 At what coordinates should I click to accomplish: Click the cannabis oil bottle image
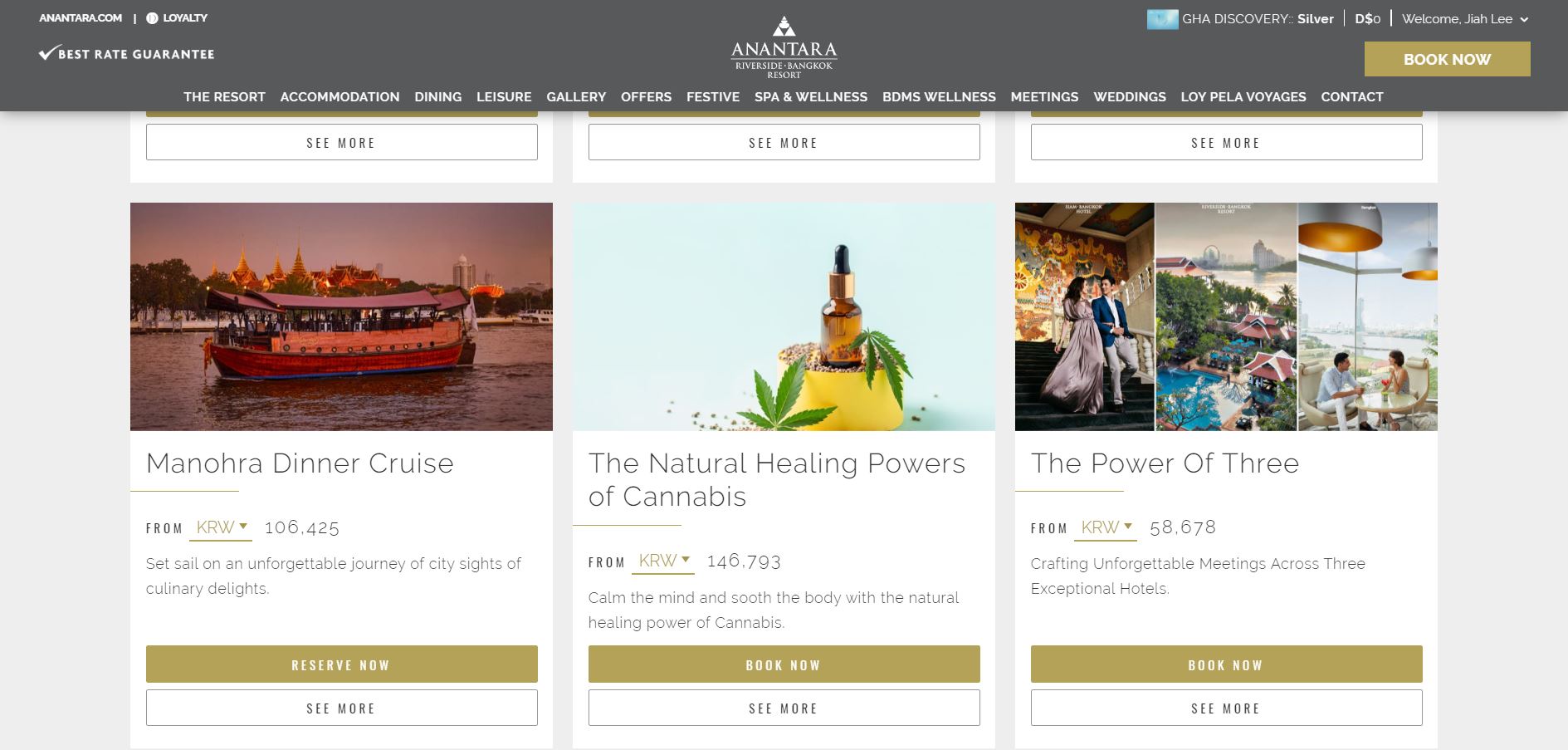[784, 316]
